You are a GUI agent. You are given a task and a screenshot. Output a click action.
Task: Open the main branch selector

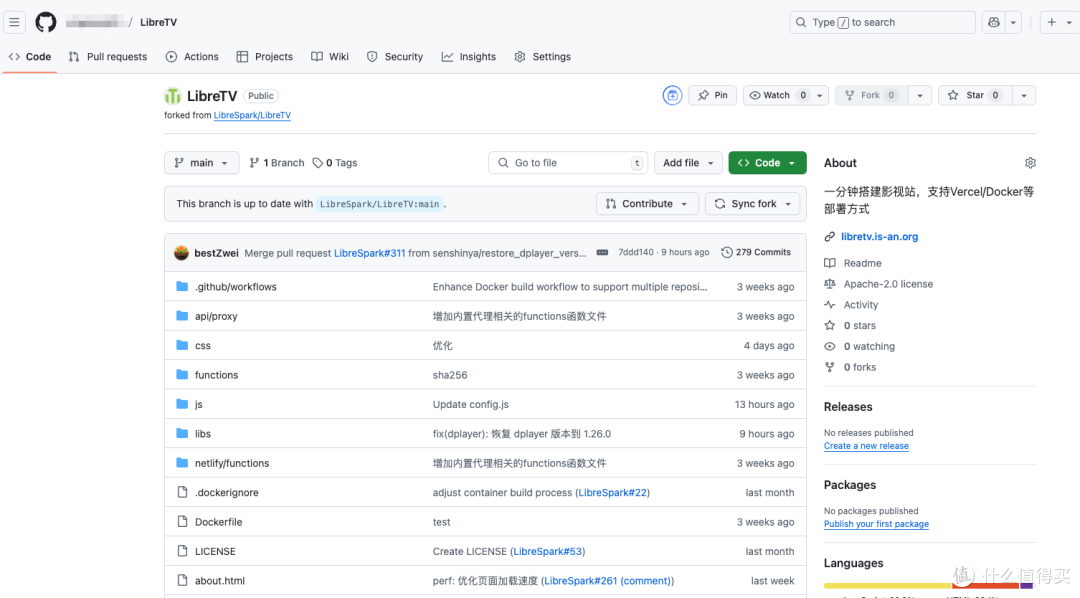pyautogui.click(x=202, y=163)
